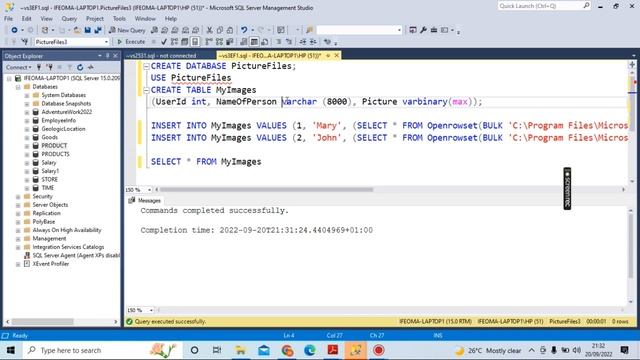The image size is (640, 360).
Task: Click the New Query button
Action: click(x=127, y=30)
